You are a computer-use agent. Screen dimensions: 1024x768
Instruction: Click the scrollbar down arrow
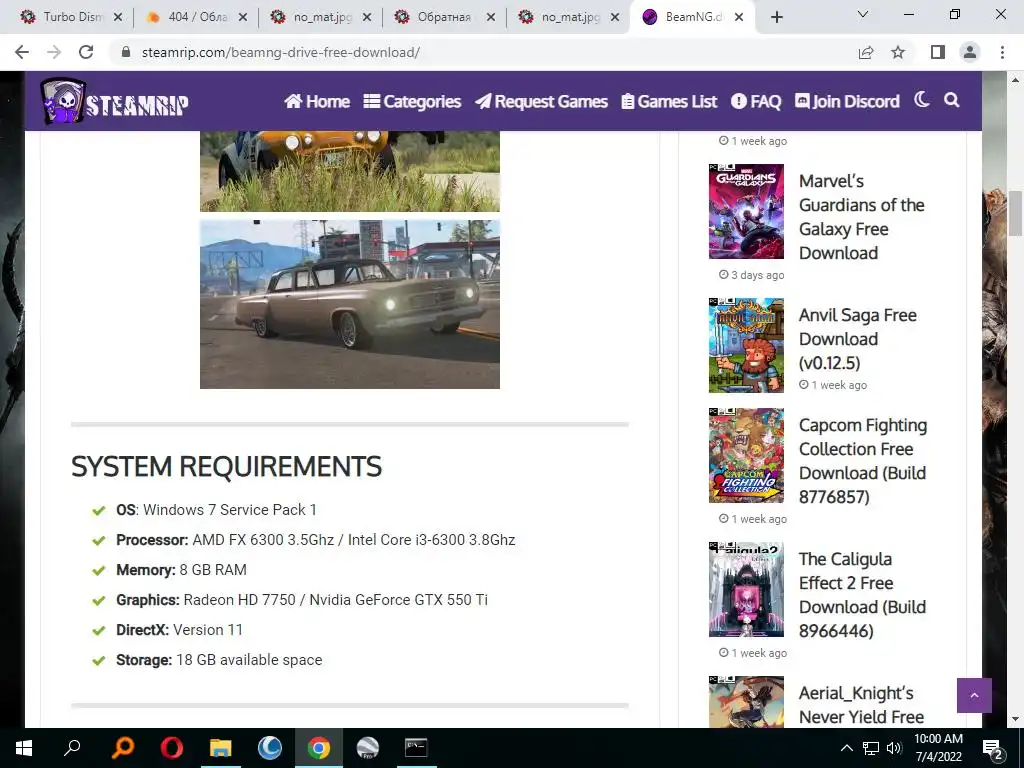1016,719
